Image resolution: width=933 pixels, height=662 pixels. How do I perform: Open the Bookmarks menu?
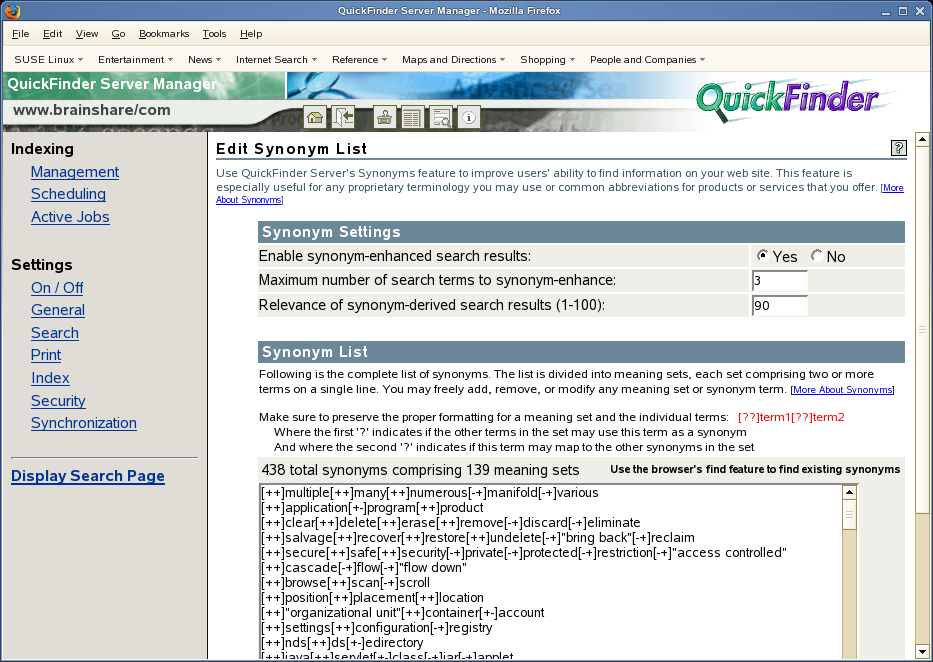tap(164, 34)
